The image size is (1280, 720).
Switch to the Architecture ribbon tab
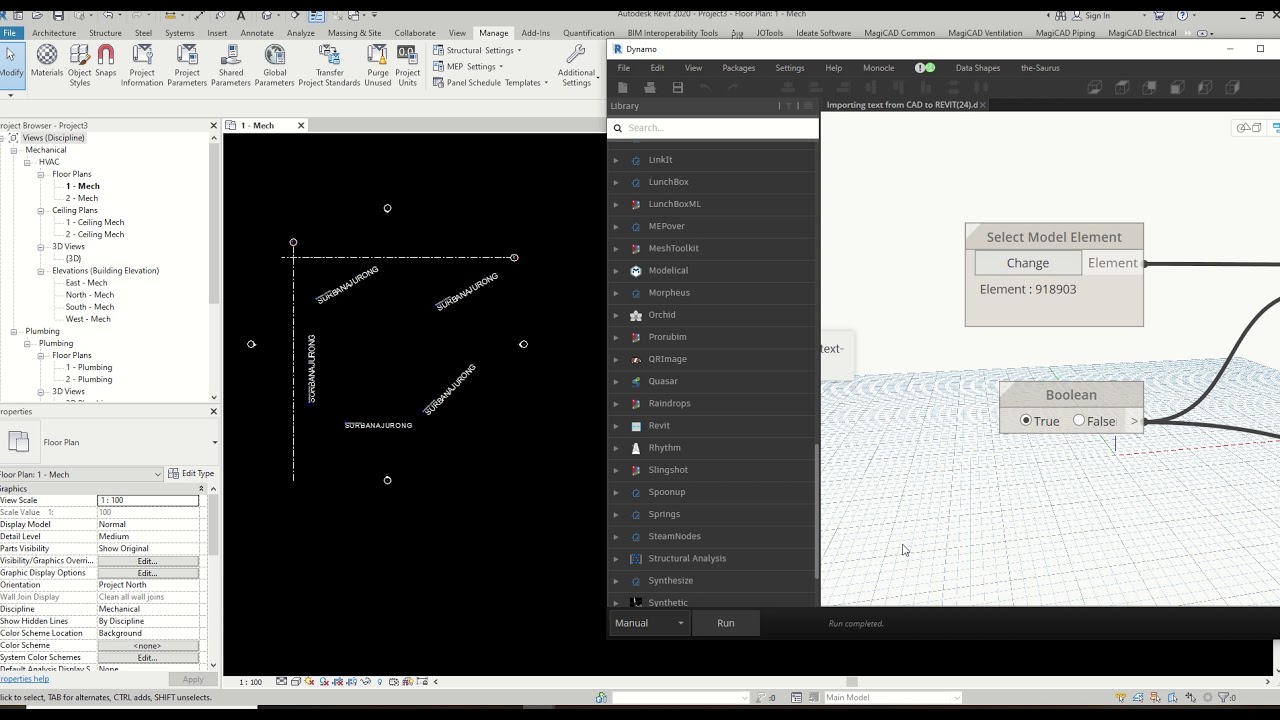(x=54, y=33)
